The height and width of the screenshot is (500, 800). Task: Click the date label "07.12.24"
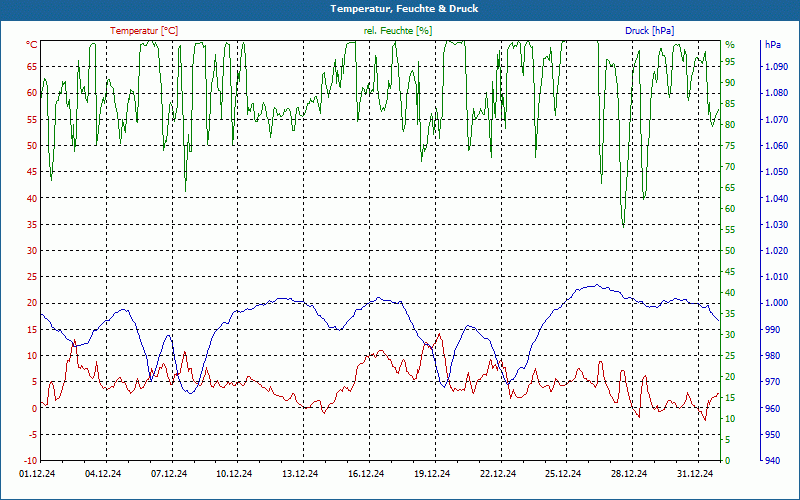pos(169,473)
